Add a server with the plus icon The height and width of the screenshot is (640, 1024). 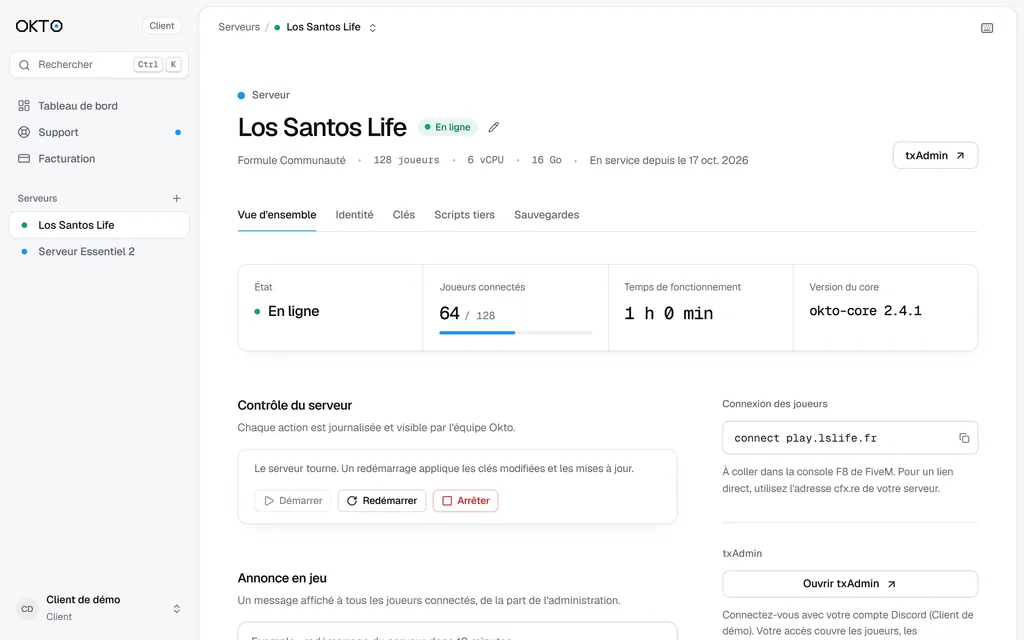click(176, 199)
